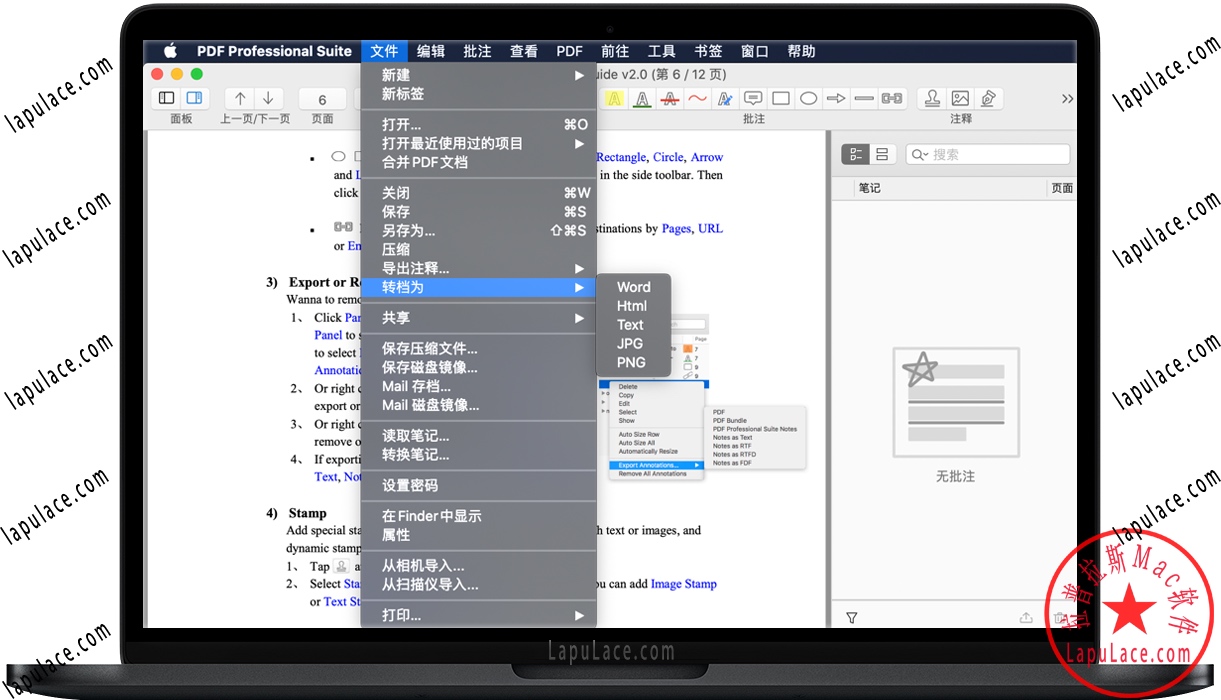The height and width of the screenshot is (700, 1221).
Task: Choose 设置密码 menu item
Action: (x=478, y=485)
